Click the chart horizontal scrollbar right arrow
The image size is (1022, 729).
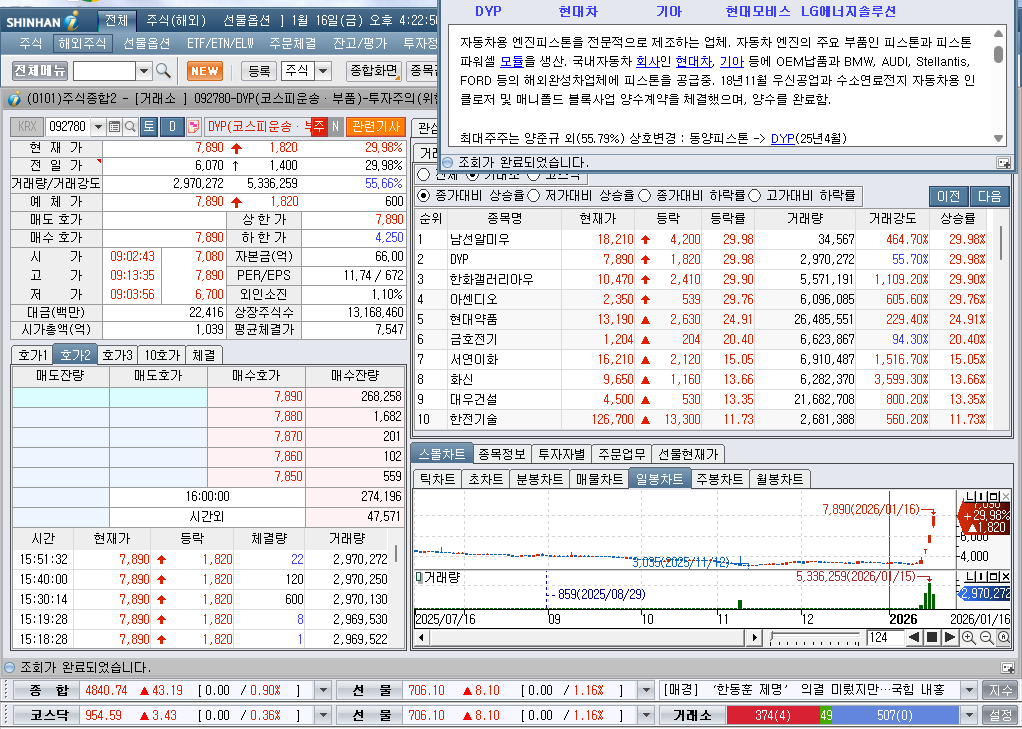[755, 638]
